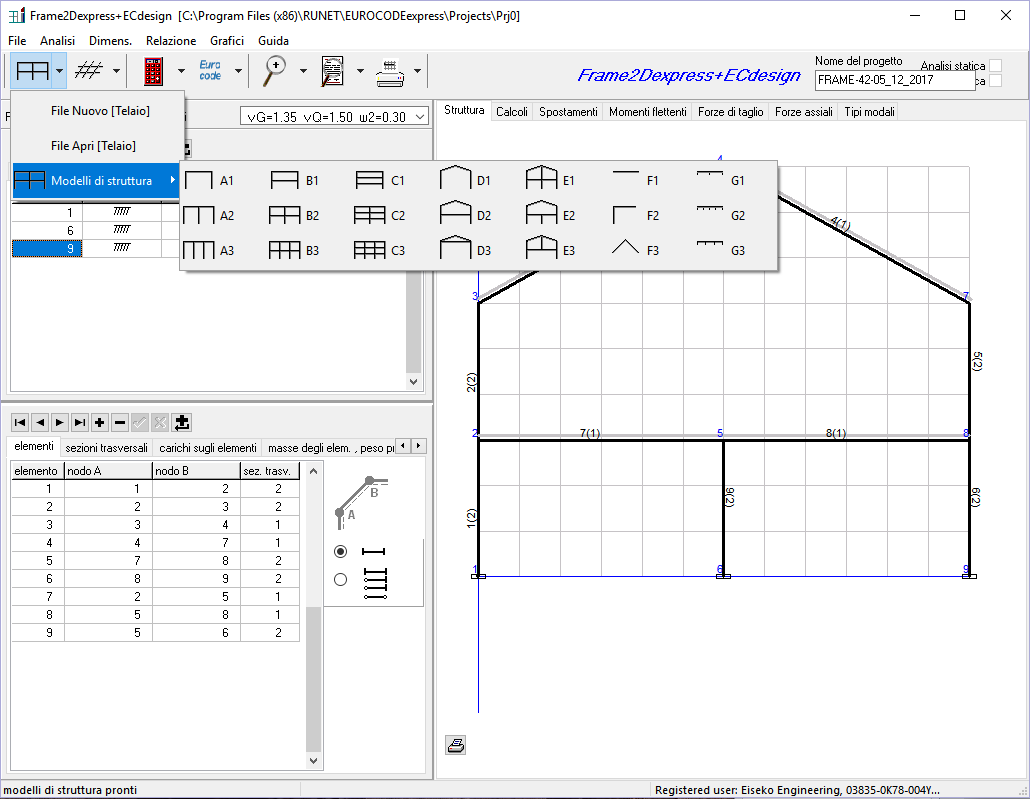Image resolution: width=1030 pixels, height=799 pixels.
Task: Pick continuous beam model G3
Action: click(x=721, y=250)
